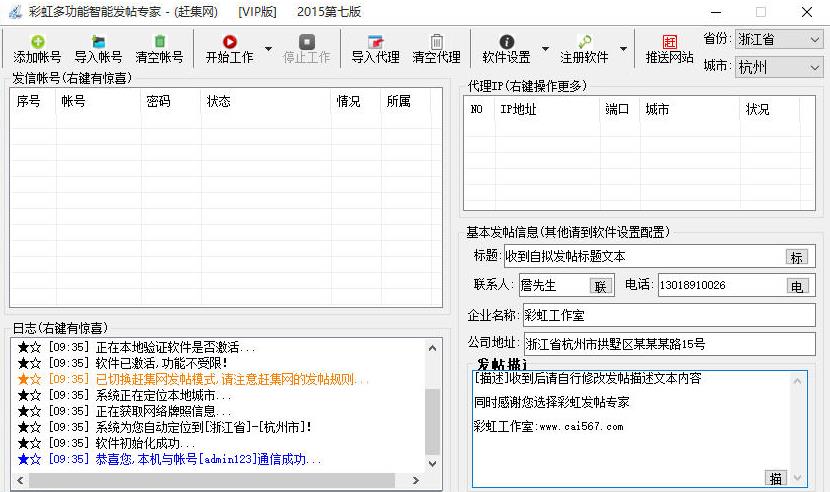Open the 省份 dropdown showing 浙江省
830x492 pixels.
point(778,40)
